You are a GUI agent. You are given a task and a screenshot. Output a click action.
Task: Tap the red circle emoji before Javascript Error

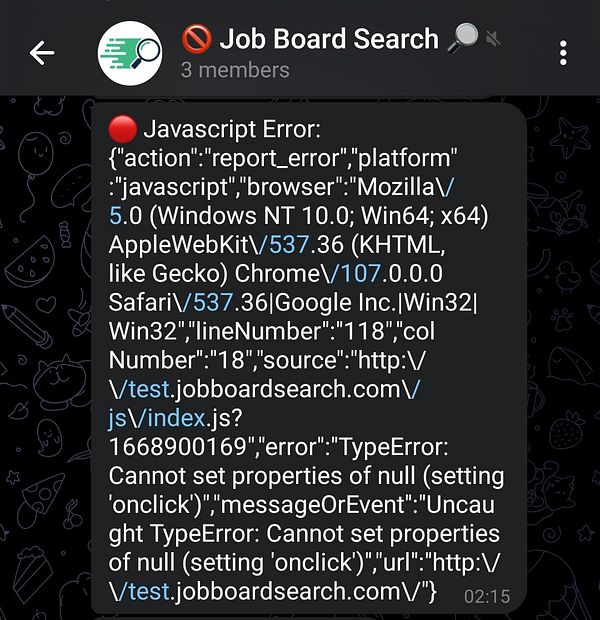123,129
